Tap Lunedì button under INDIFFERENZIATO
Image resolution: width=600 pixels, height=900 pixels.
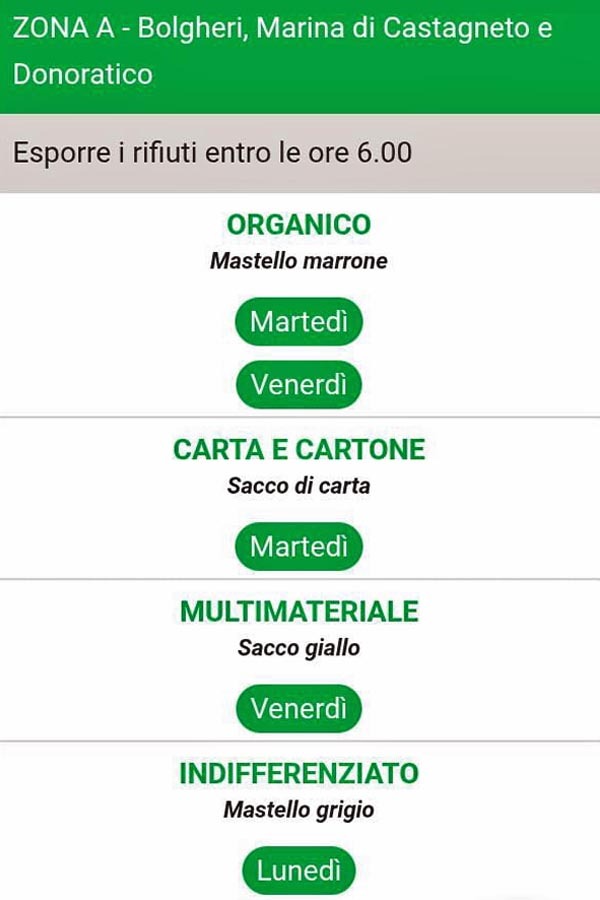pyautogui.click(x=299, y=871)
